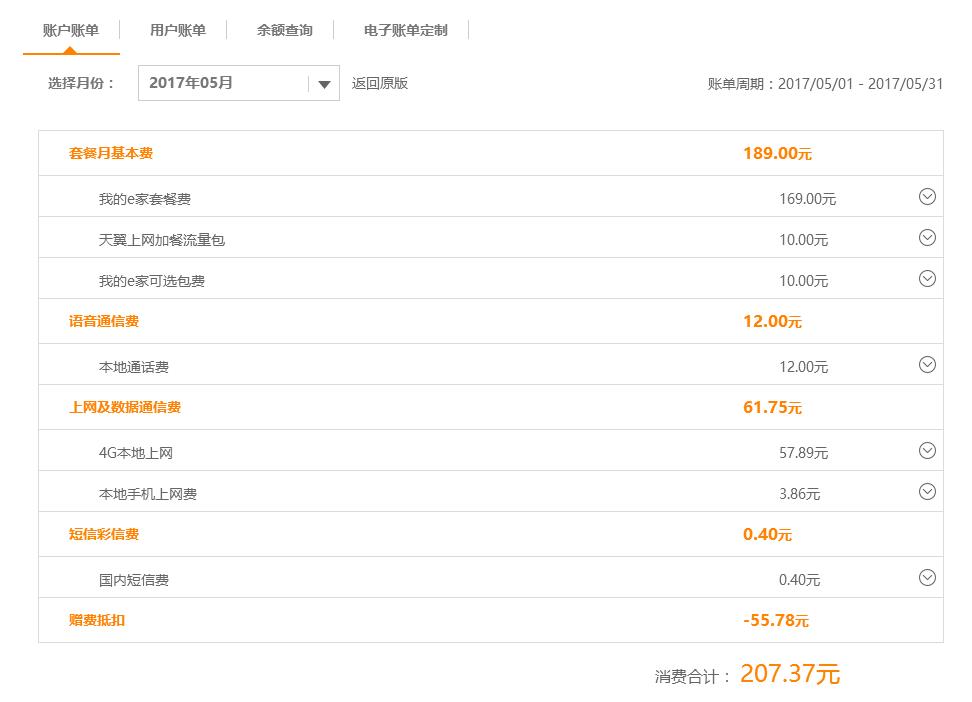Viewport: 972px width, 702px height.
Task: Click the 赠费抵扣 row
Action: tap(97, 620)
